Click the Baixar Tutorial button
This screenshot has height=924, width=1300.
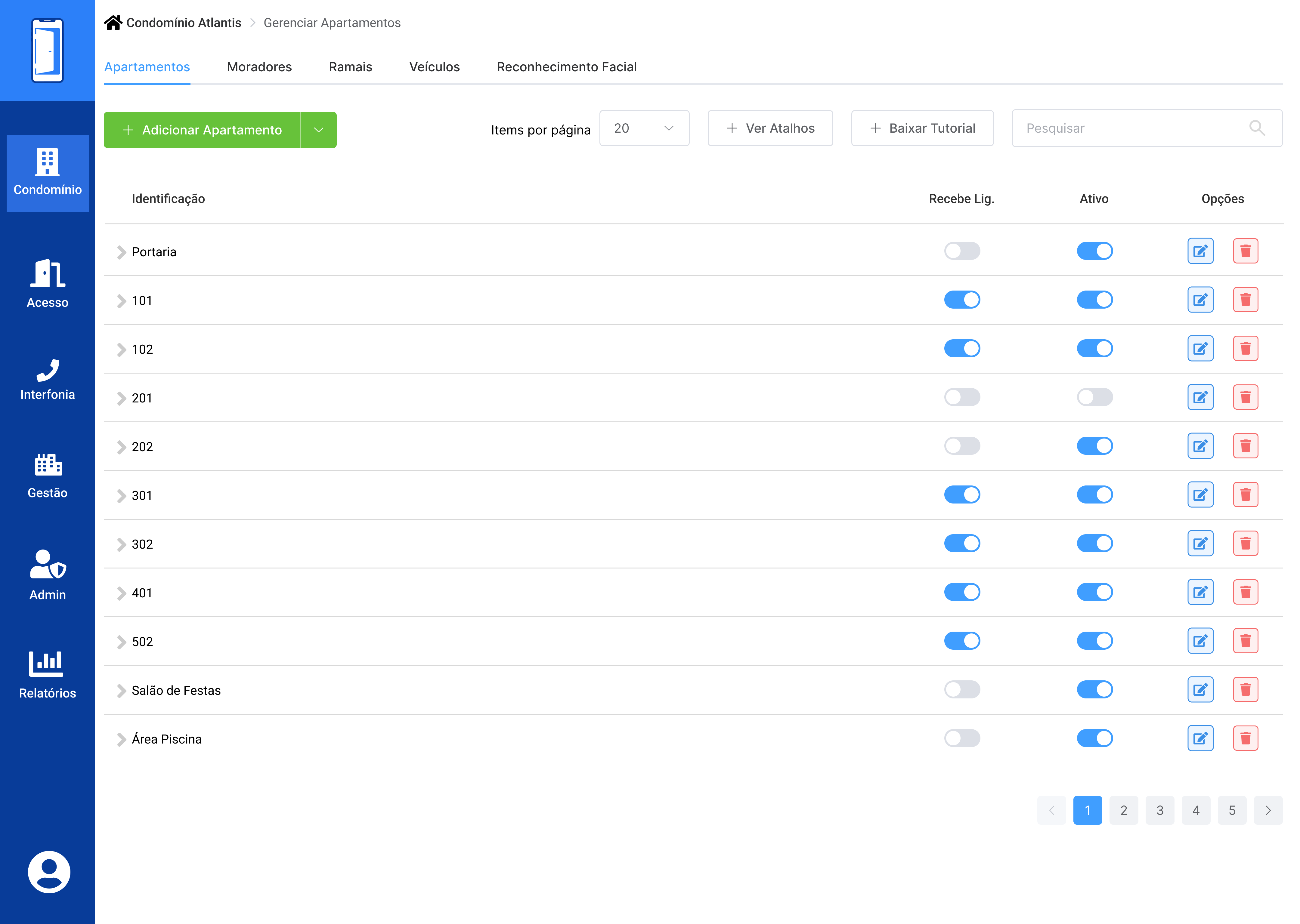[921, 129]
